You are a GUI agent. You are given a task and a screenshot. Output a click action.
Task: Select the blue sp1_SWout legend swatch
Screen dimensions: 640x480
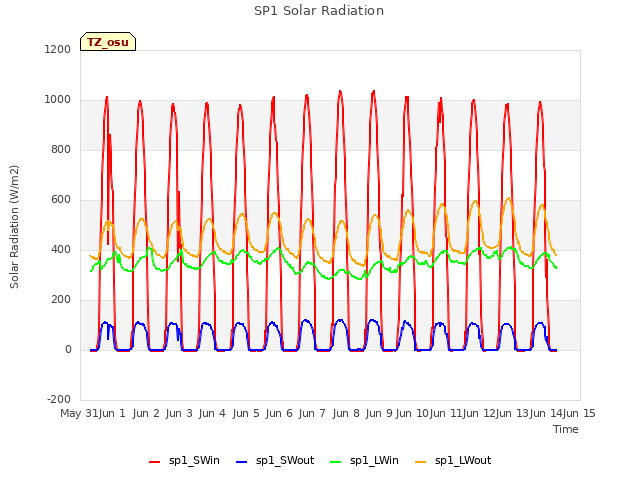click(242, 462)
